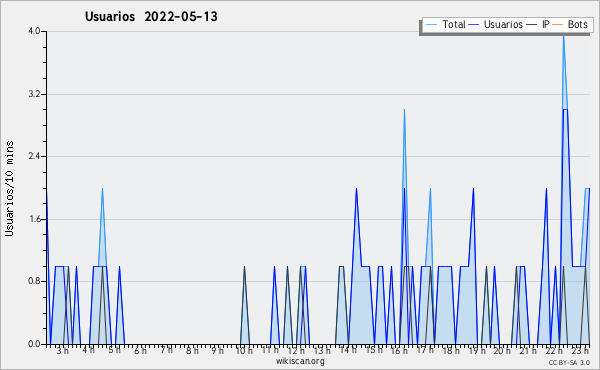This screenshot has height=370, width=600.
Task: Click the Bots legend entry
Action: pos(570,24)
